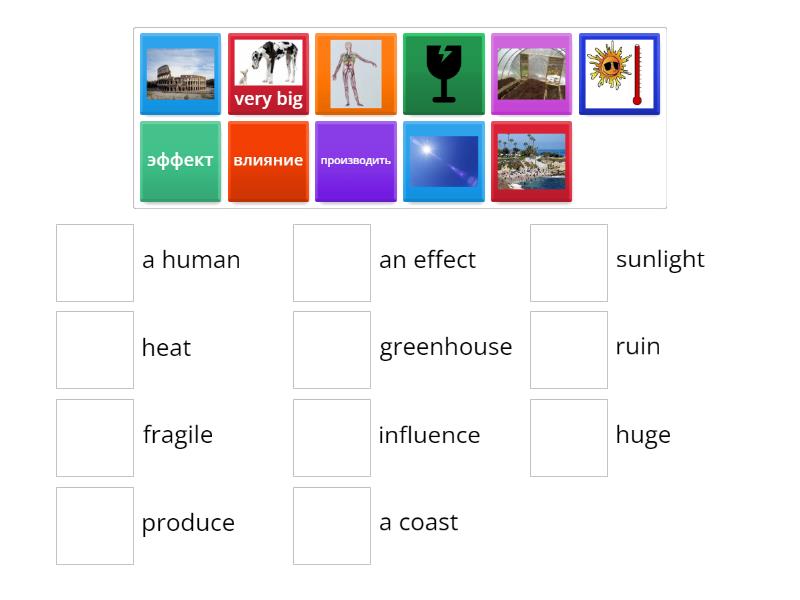This screenshot has width=800, height=600.
Task: Click the blank box next to 'produce'
Action: [x=95, y=526]
